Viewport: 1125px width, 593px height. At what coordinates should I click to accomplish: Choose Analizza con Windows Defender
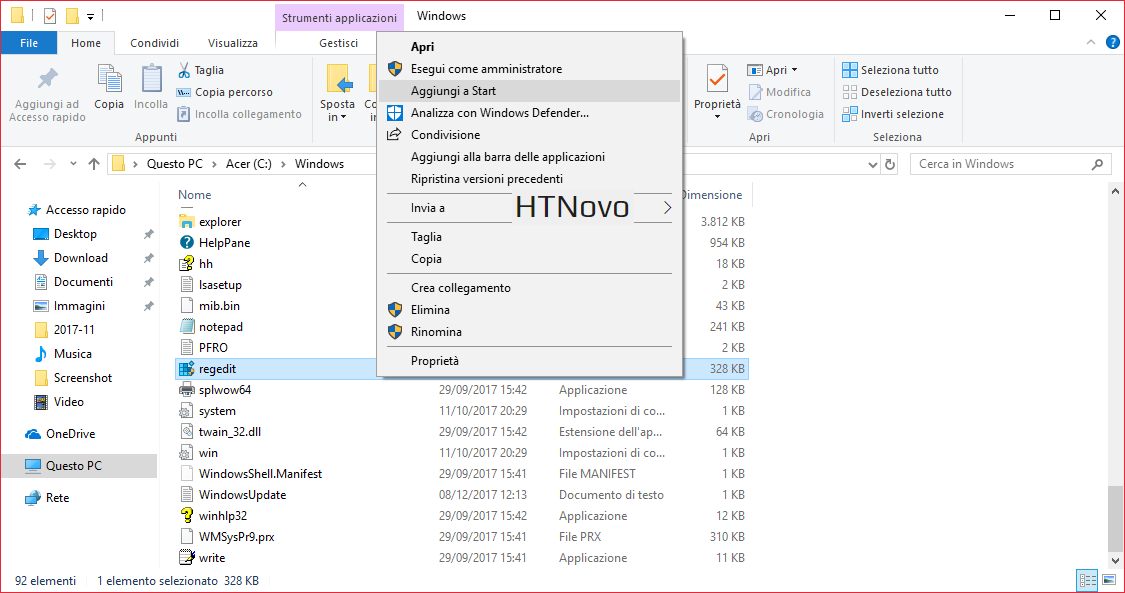(x=529, y=113)
